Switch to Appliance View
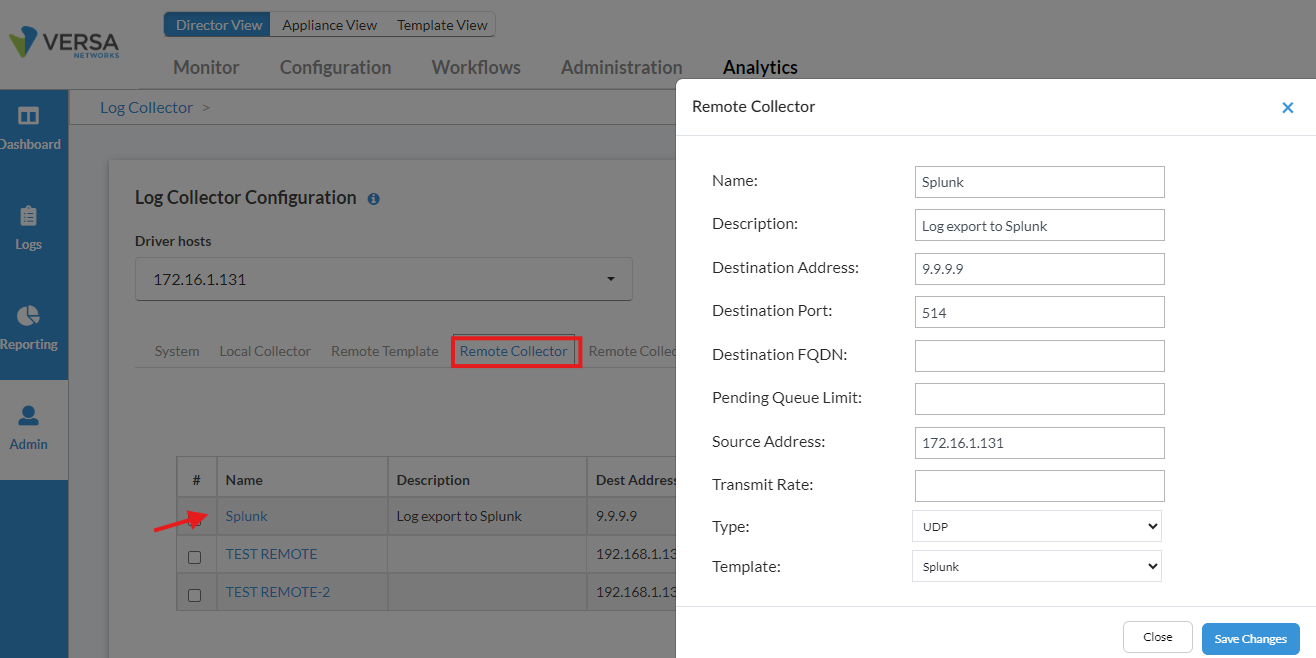Screen dimensions: 1316x658 coord(330,25)
